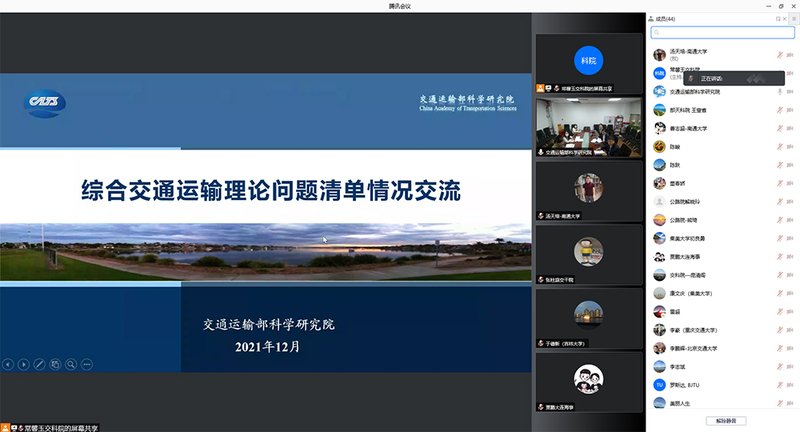Select member 美丽人生 in list
800x432 pixels.
click(722, 403)
